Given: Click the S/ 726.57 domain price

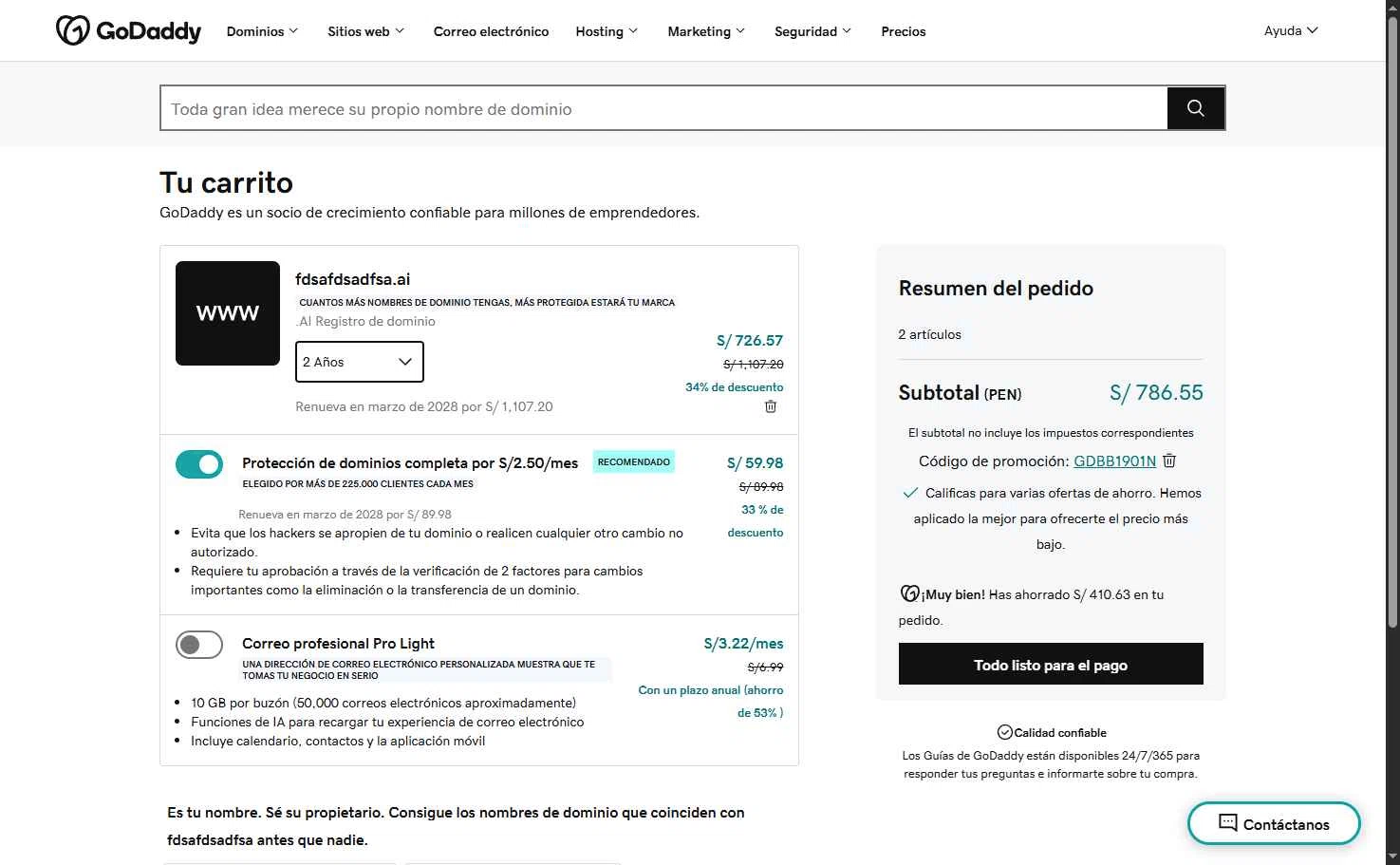Looking at the screenshot, I should tap(750, 340).
